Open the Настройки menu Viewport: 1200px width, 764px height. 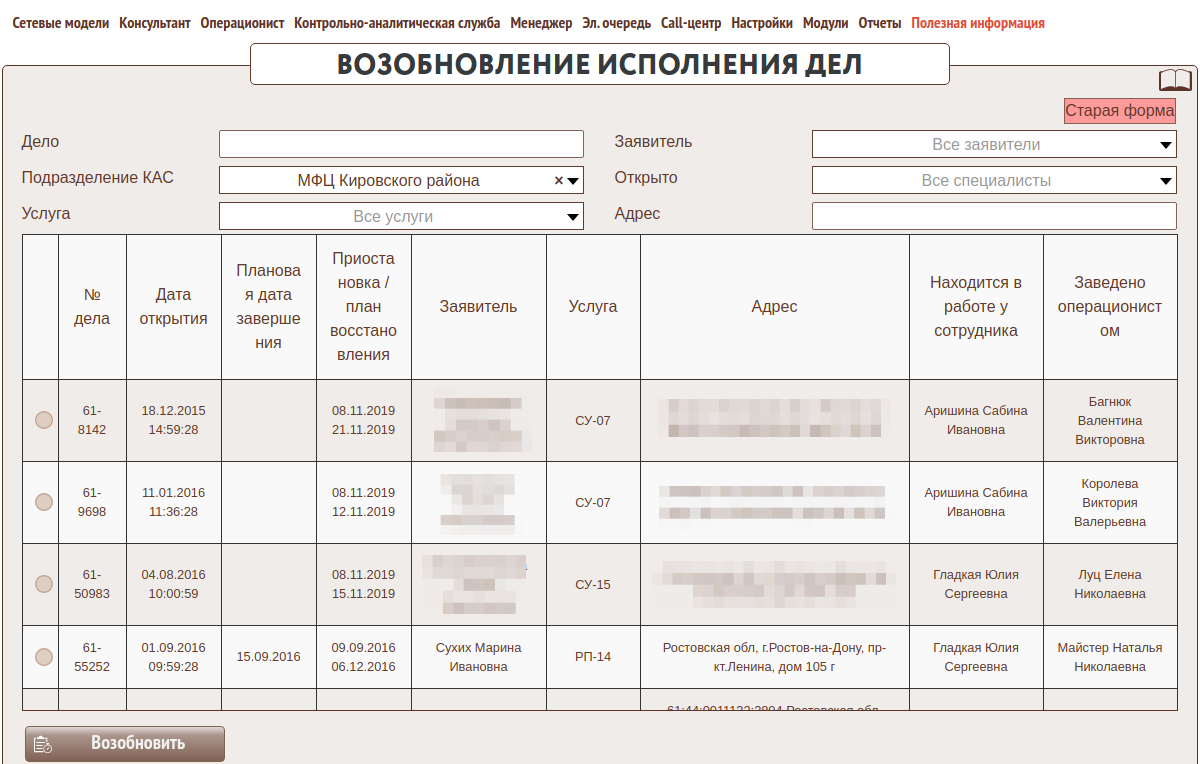tap(762, 23)
